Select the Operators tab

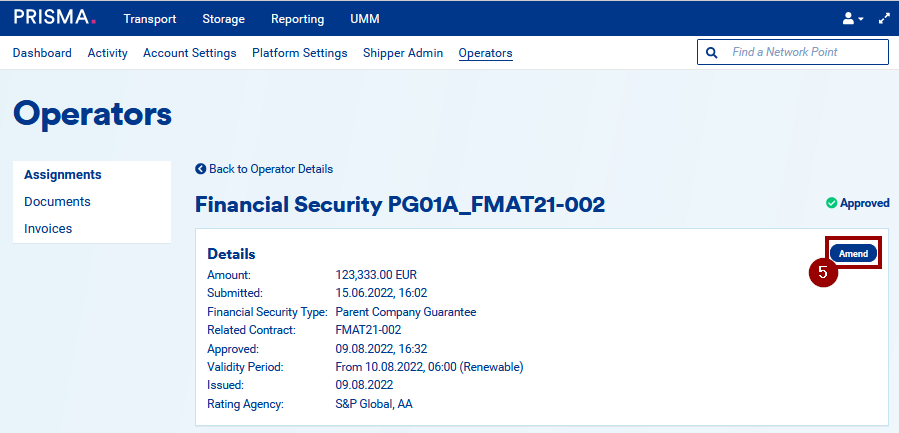click(485, 53)
